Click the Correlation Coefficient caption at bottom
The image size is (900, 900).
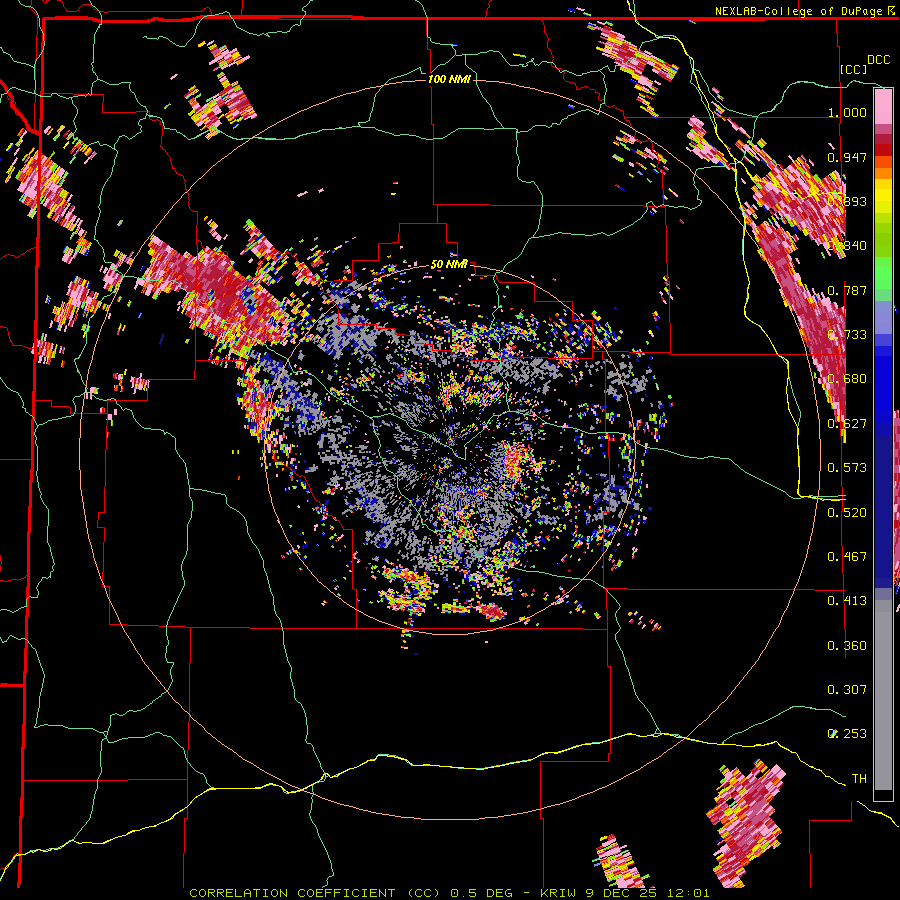point(449,893)
